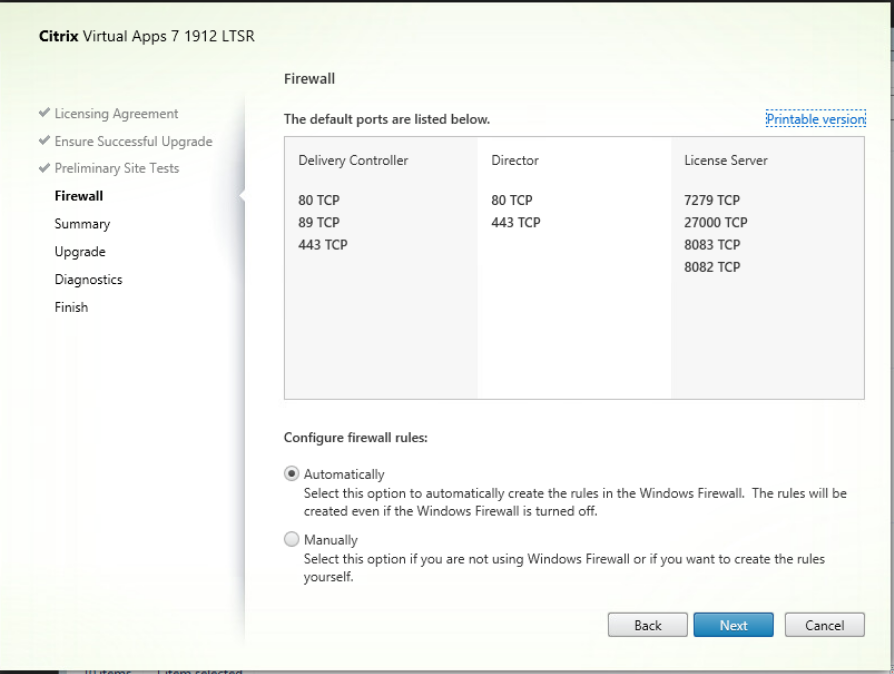Click 7279 TCP under License Server
894x674 pixels.
pyautogui.click(x=712, y=200)
